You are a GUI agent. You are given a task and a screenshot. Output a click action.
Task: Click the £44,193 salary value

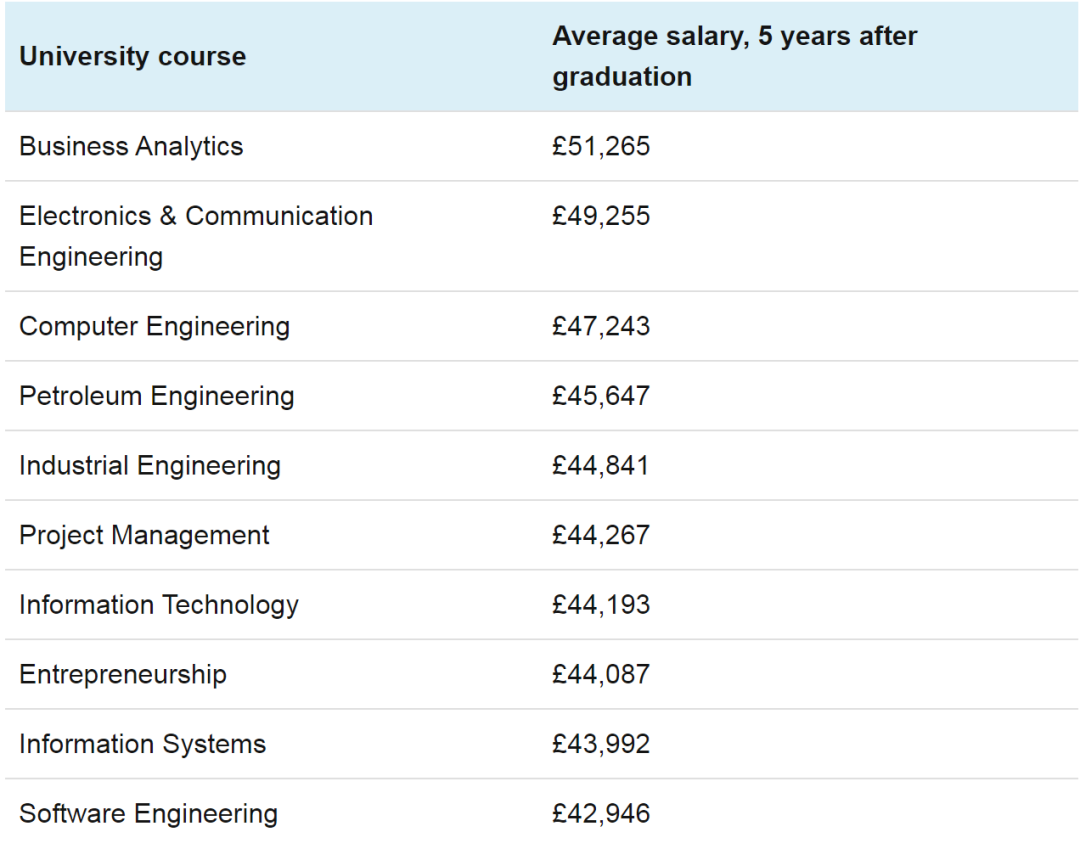(601, 605)
